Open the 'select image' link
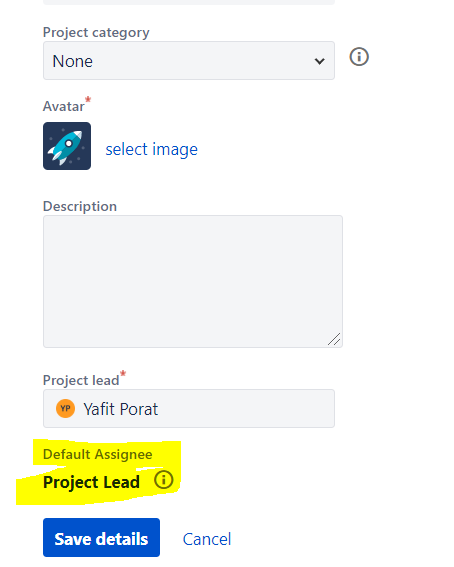 click(151, 149)
